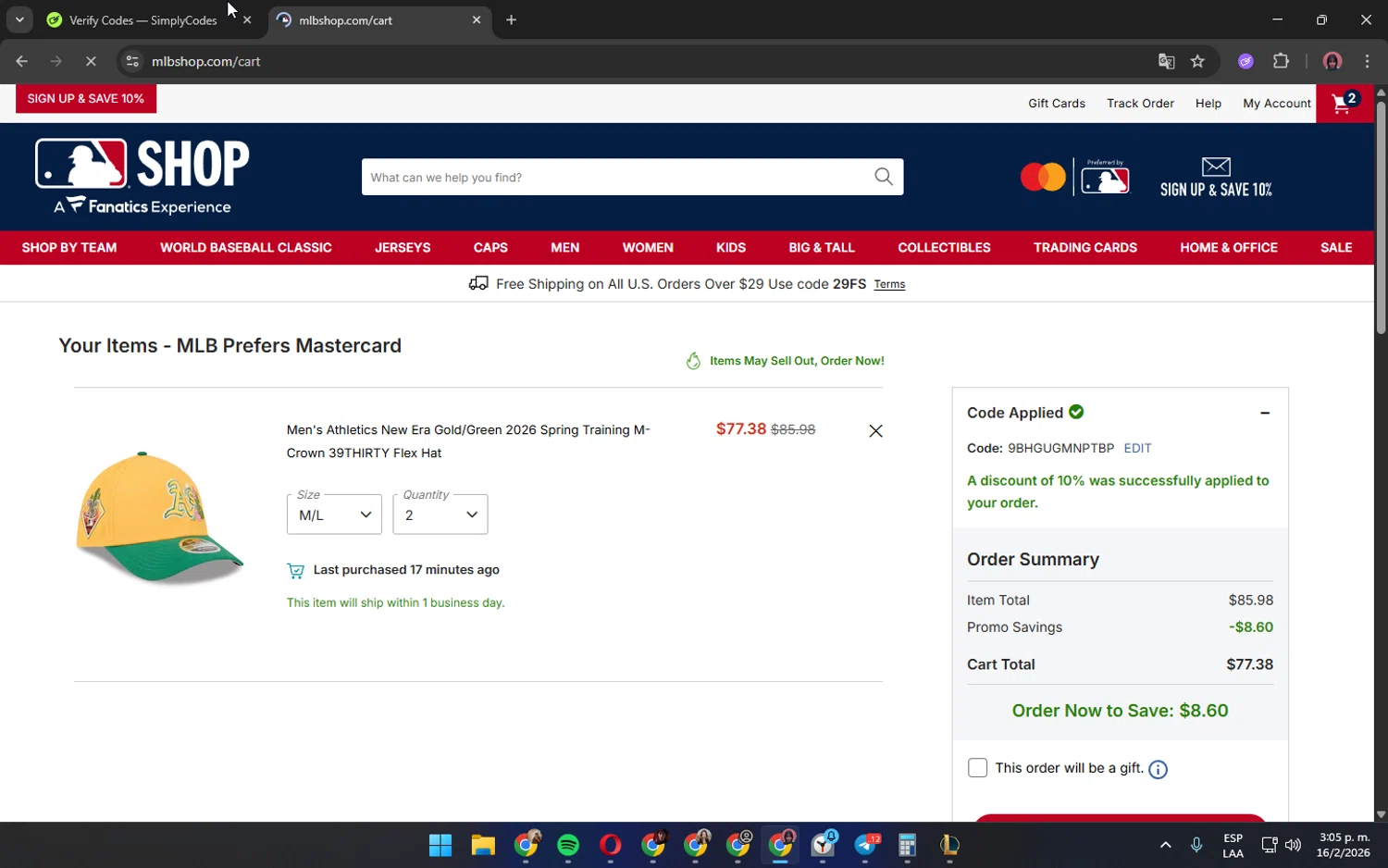Click EDIT next to promo code

(x=1137, y=448)
